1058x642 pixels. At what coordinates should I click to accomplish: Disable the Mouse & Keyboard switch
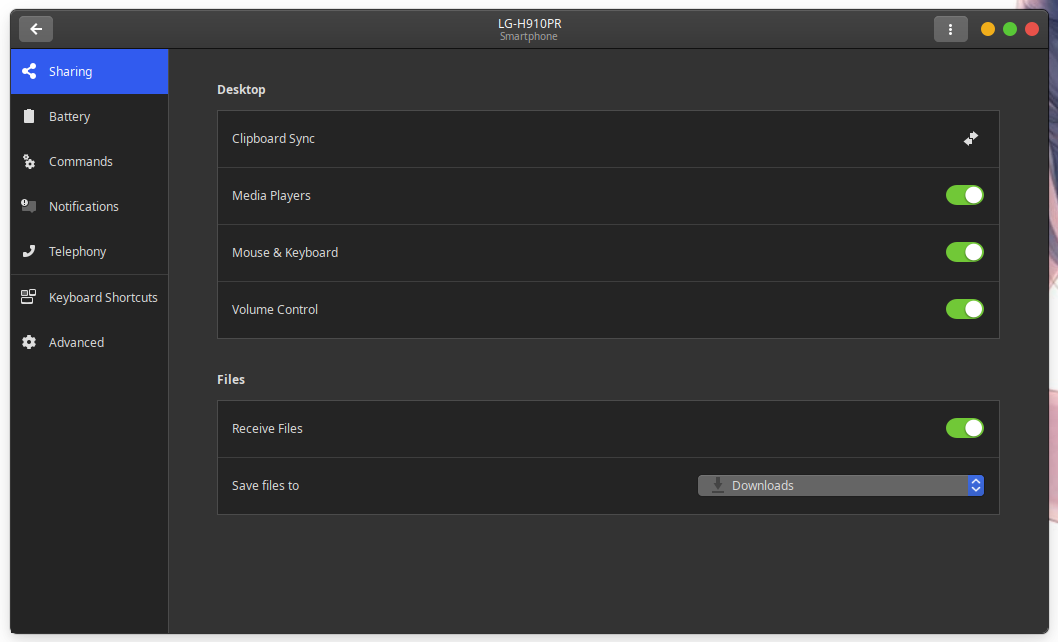coord(964,252)
